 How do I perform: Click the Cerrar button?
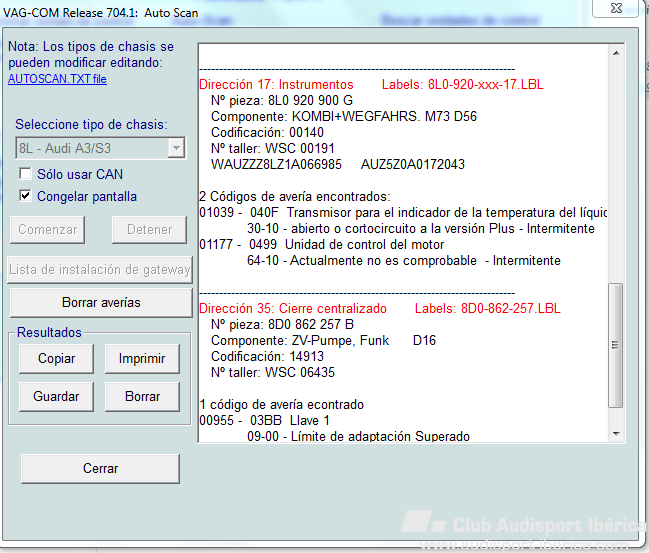[100, 469]
